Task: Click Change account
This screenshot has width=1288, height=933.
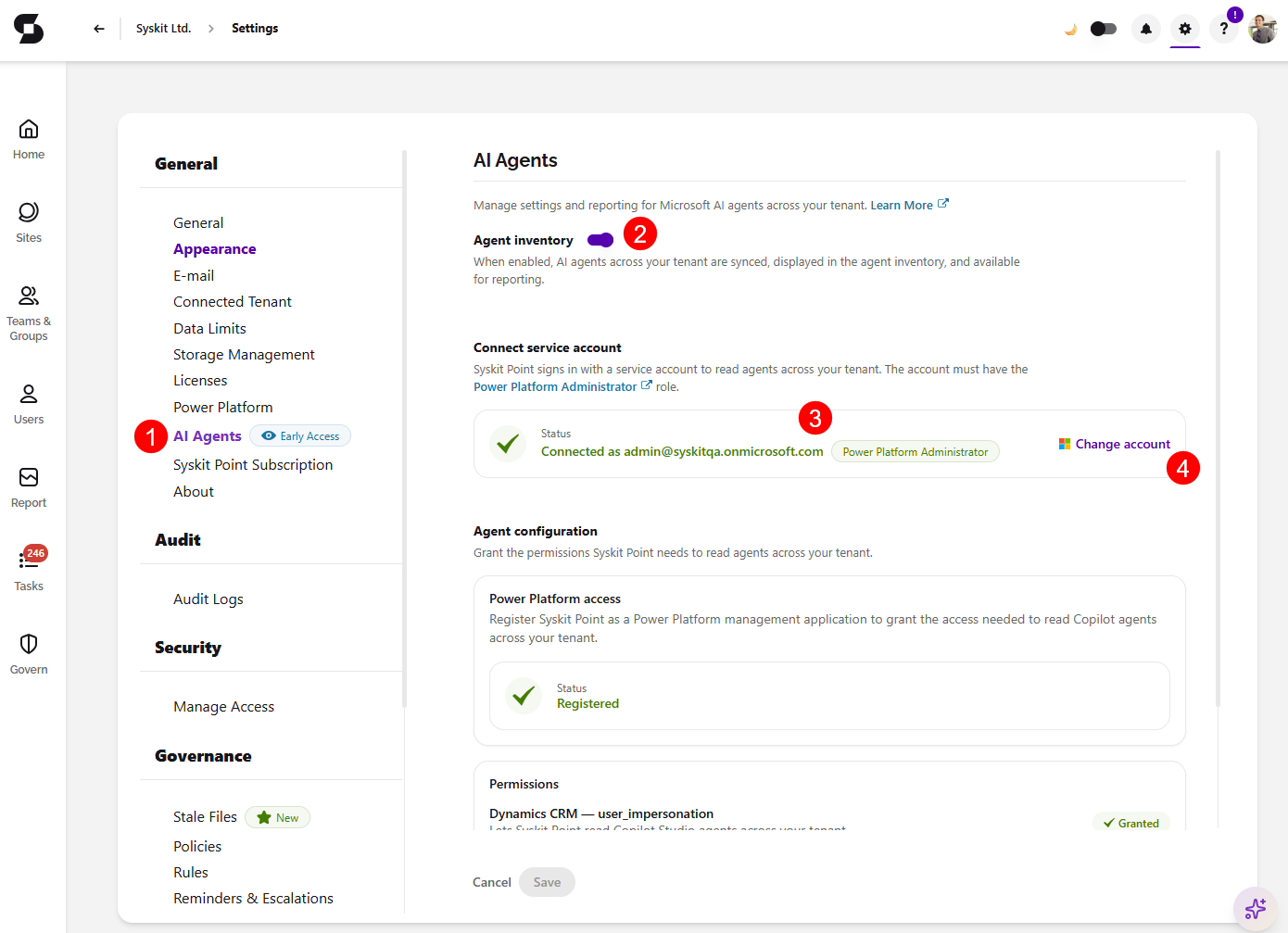Action: coord(1123,445)
